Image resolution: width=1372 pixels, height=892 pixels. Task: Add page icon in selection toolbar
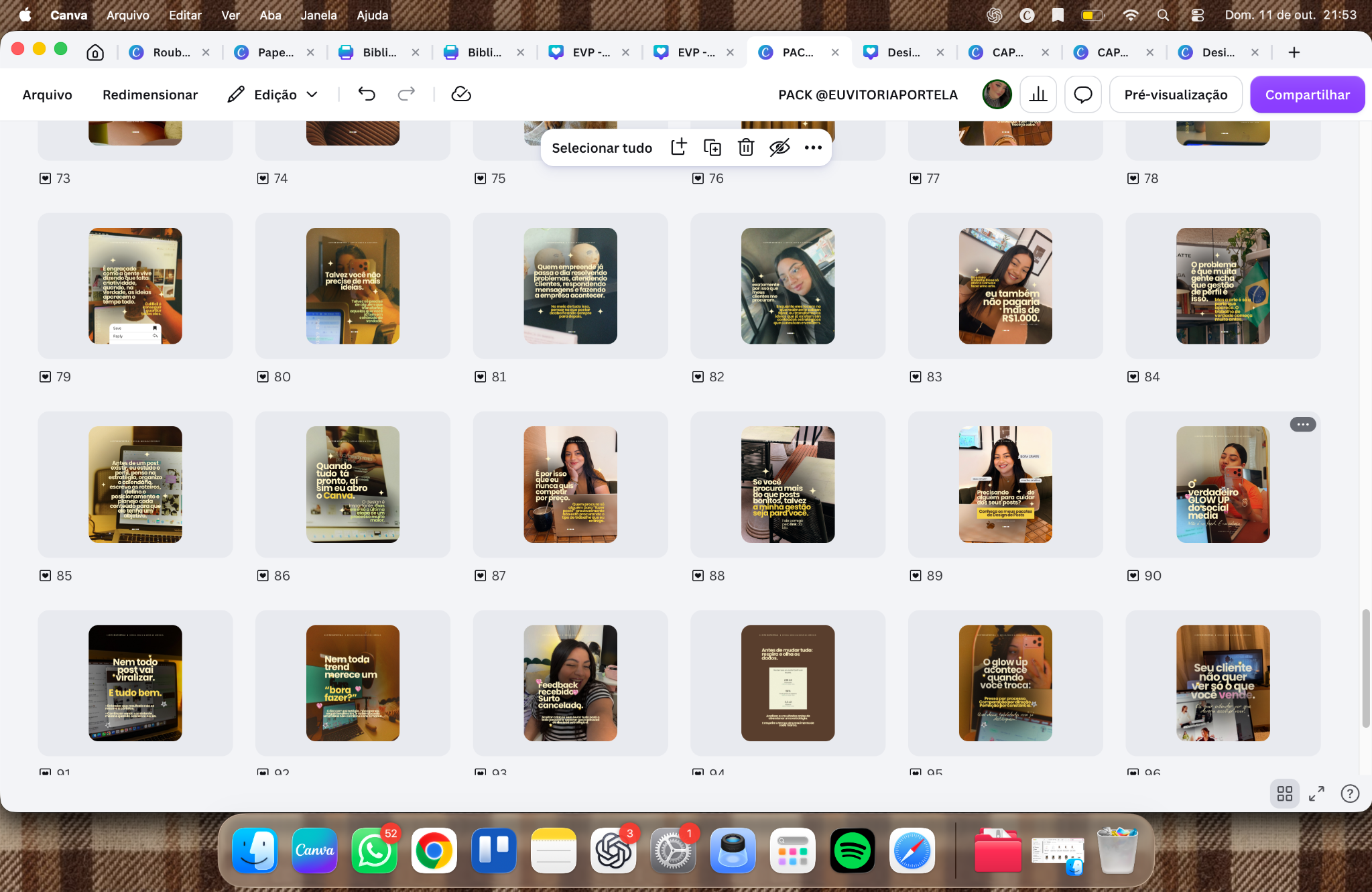pos(679,147)
